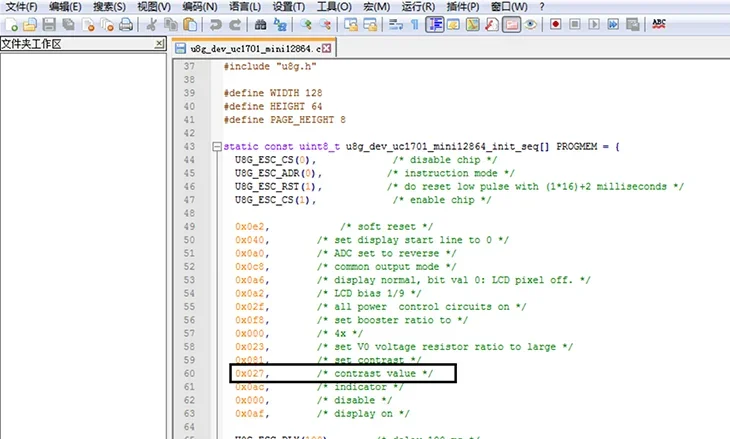Toggle the monitoring eye icon
730x439 pixels.
tap(530, 24)
